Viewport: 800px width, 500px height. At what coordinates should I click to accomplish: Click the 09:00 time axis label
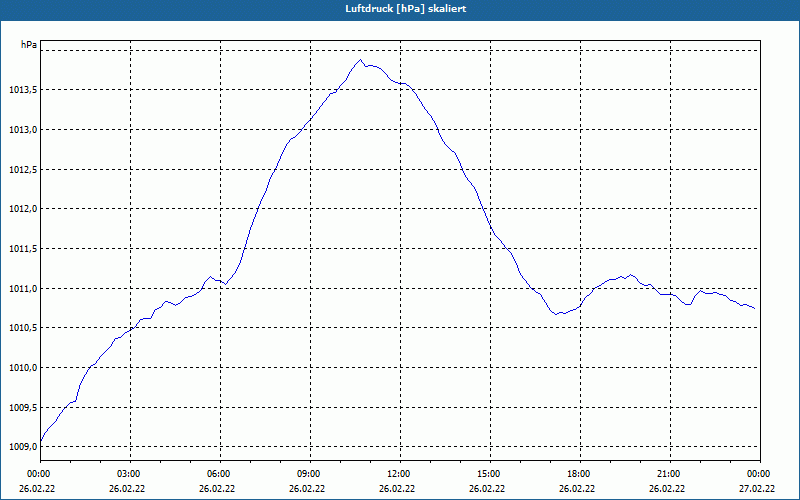(x=311, y=474)
